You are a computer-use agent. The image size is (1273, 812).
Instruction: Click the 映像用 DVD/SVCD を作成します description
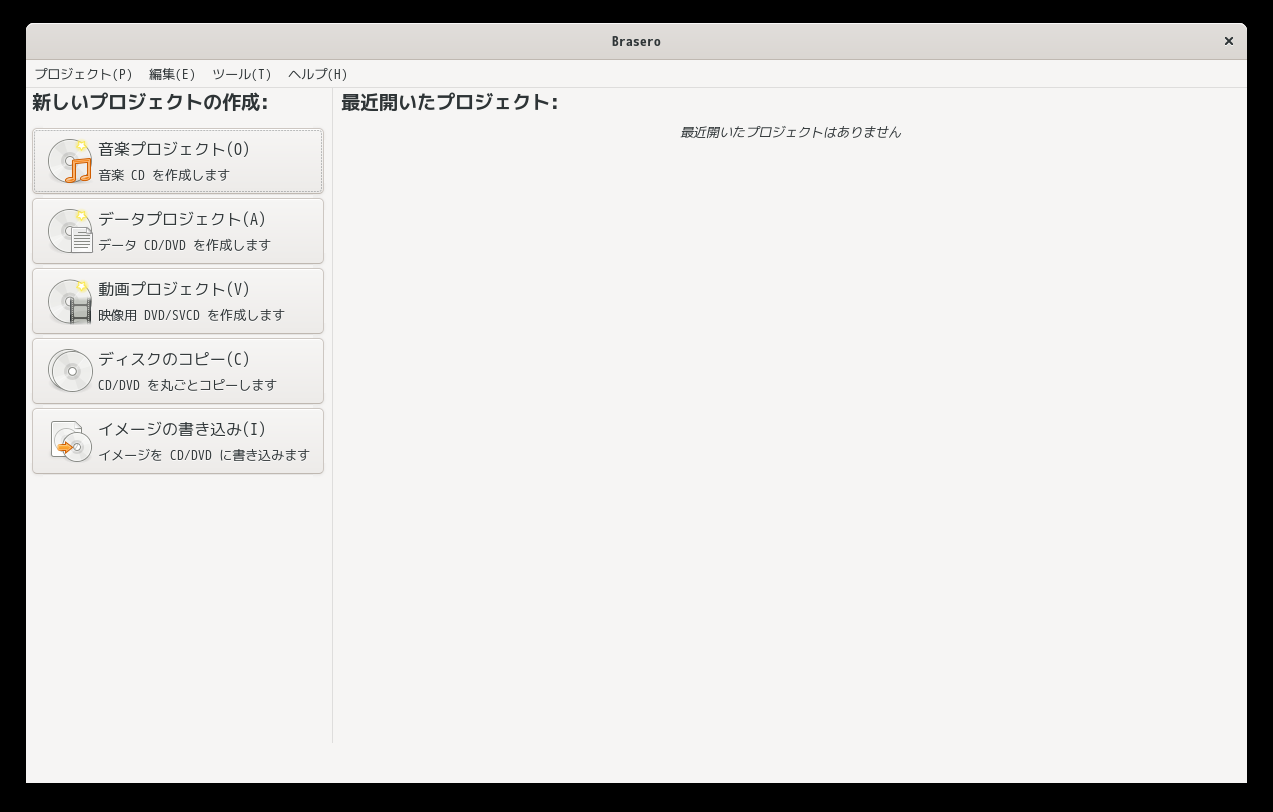point(191,315)
